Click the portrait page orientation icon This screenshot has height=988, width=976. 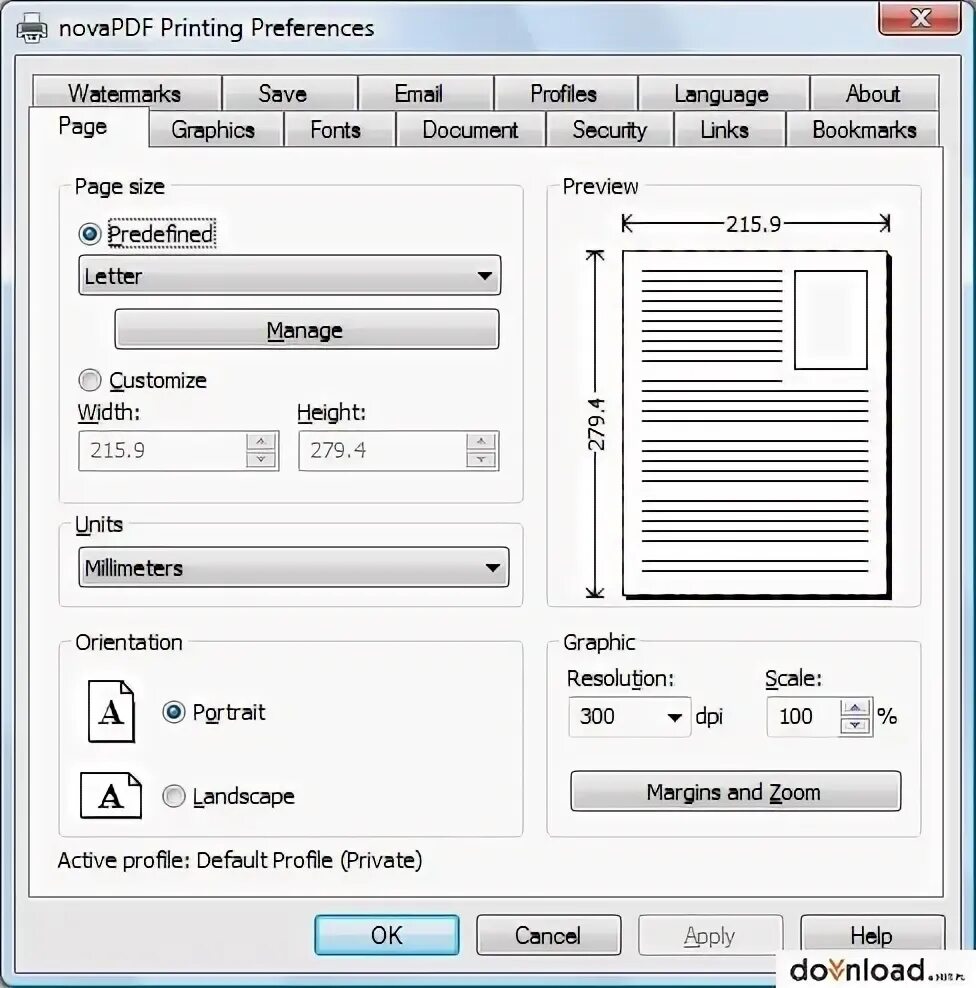111,711
